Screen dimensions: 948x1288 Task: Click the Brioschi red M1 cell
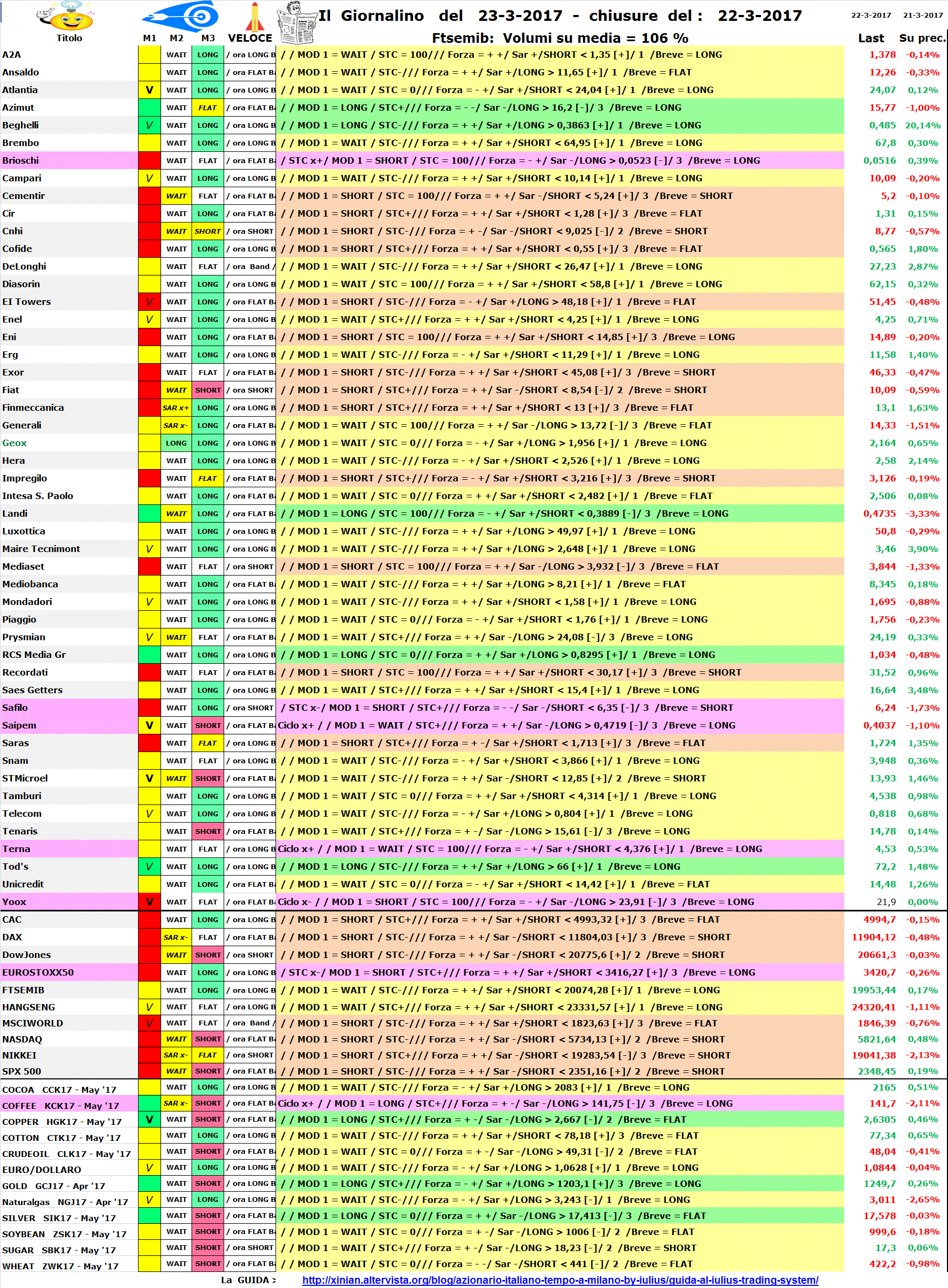point(149,160)
